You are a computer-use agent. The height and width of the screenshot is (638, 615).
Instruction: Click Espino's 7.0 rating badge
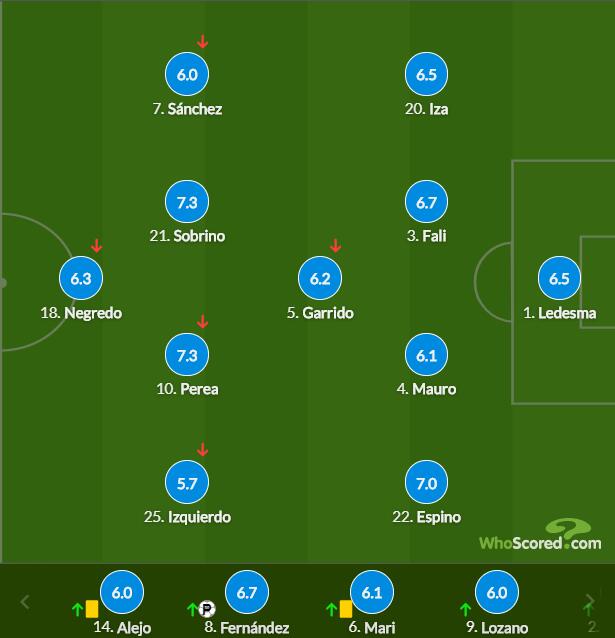point(426,484)
